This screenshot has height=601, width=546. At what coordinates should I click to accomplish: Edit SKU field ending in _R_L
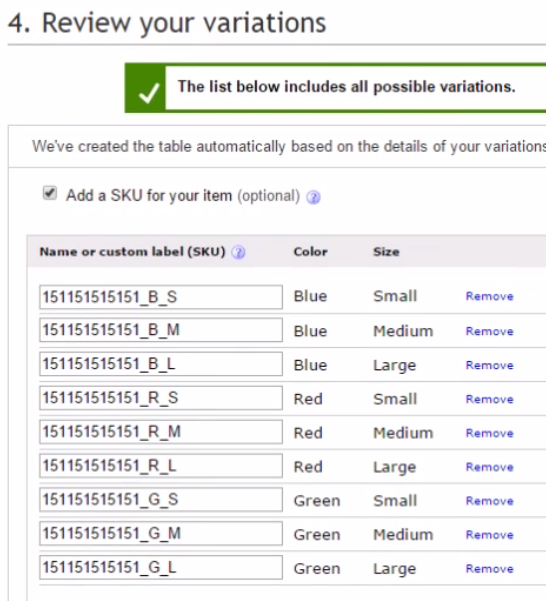pos(161,466)
